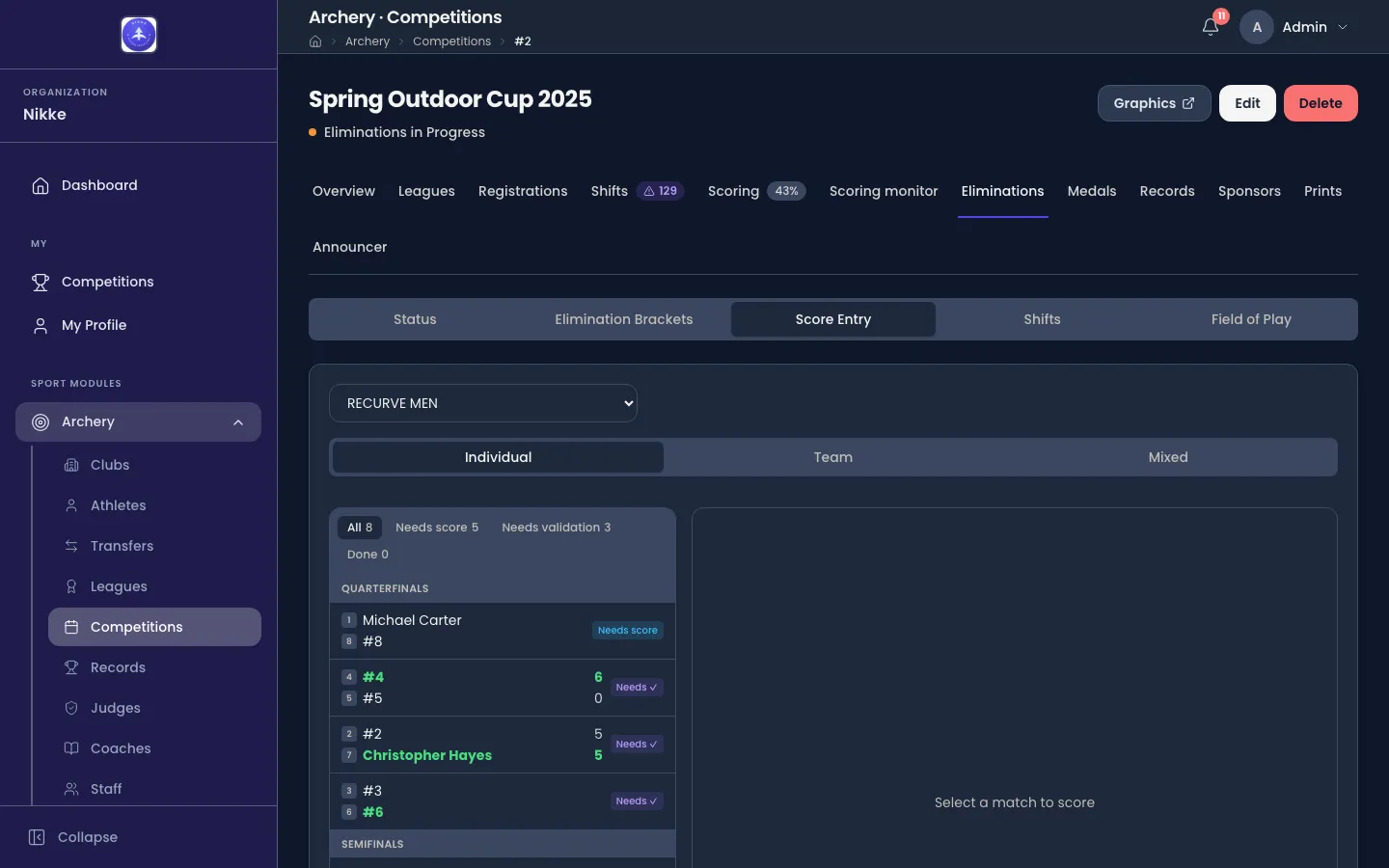Open the RECURVE MEN category dropdown

pos(483,403)
